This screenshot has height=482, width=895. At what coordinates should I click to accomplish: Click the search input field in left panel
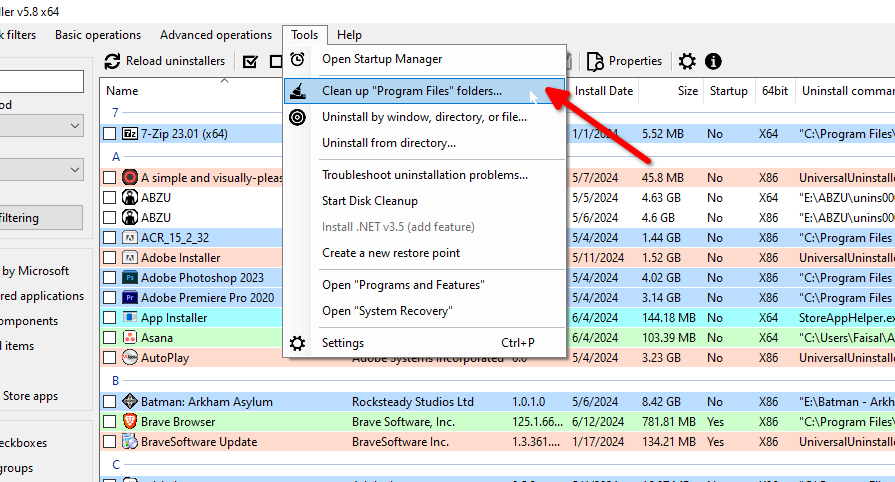41,82
